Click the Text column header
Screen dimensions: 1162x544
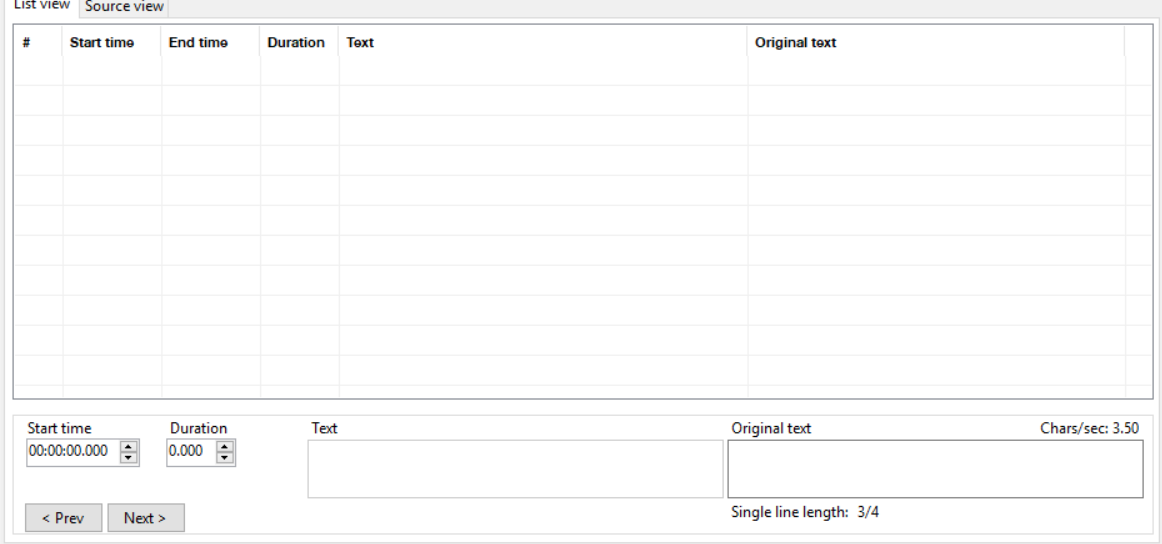click(x=360, y=43)
